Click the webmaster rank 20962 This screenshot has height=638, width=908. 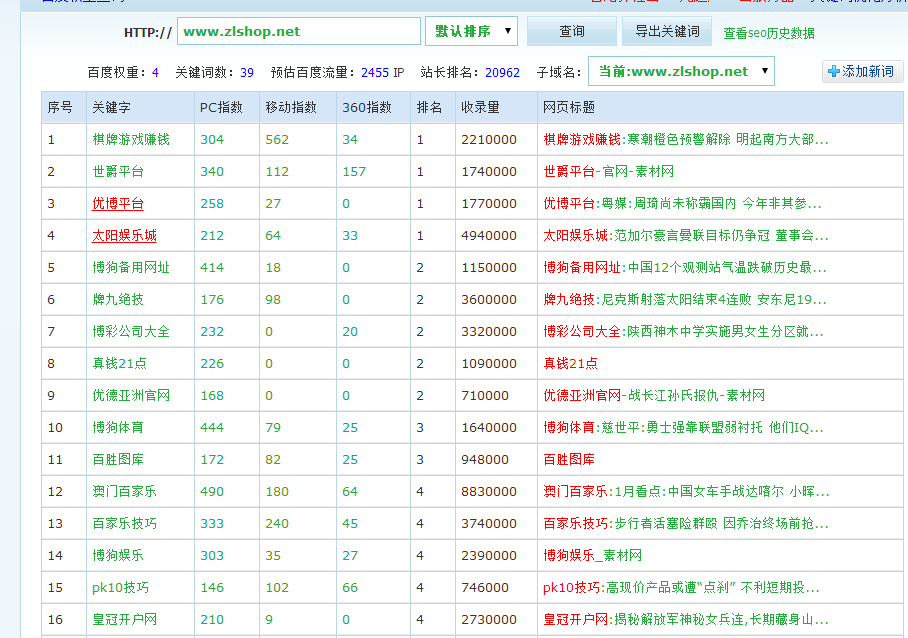(503, 73)
